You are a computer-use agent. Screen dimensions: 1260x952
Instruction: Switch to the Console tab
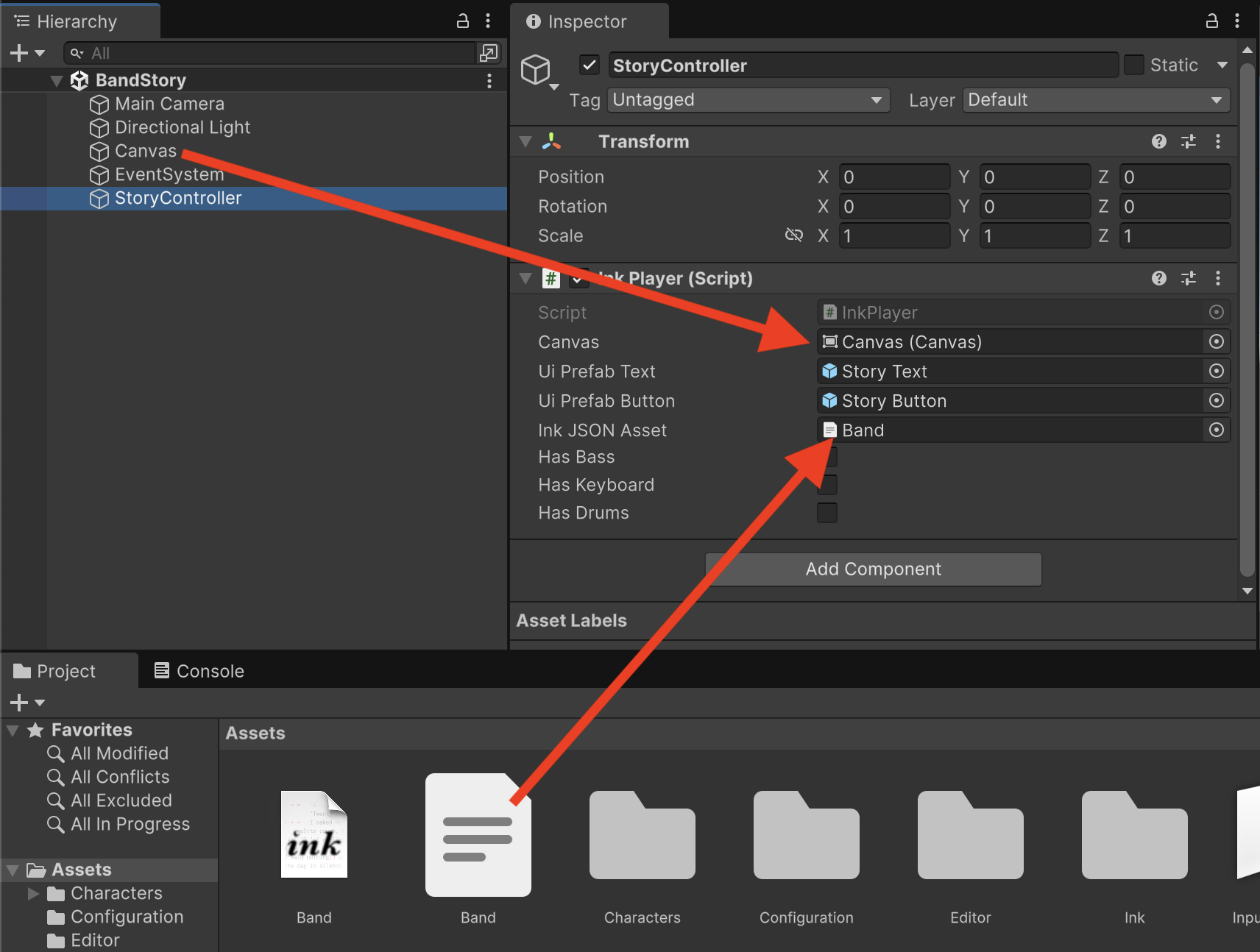199,671
